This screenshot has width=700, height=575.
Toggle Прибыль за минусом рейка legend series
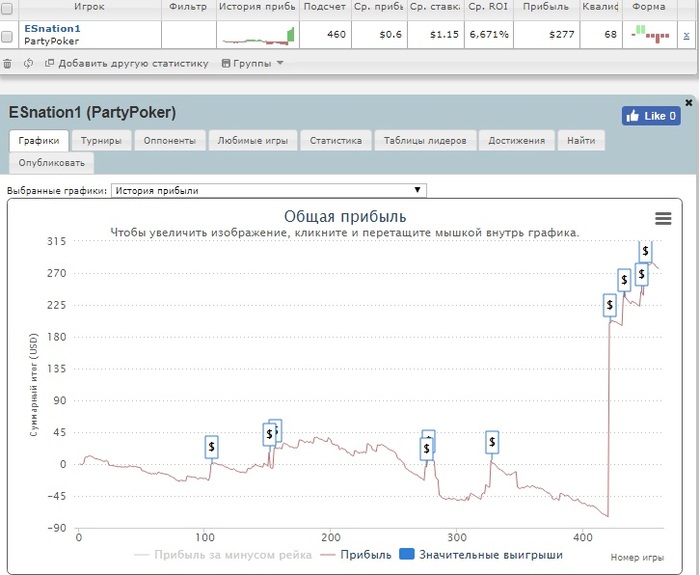[222, 555]
